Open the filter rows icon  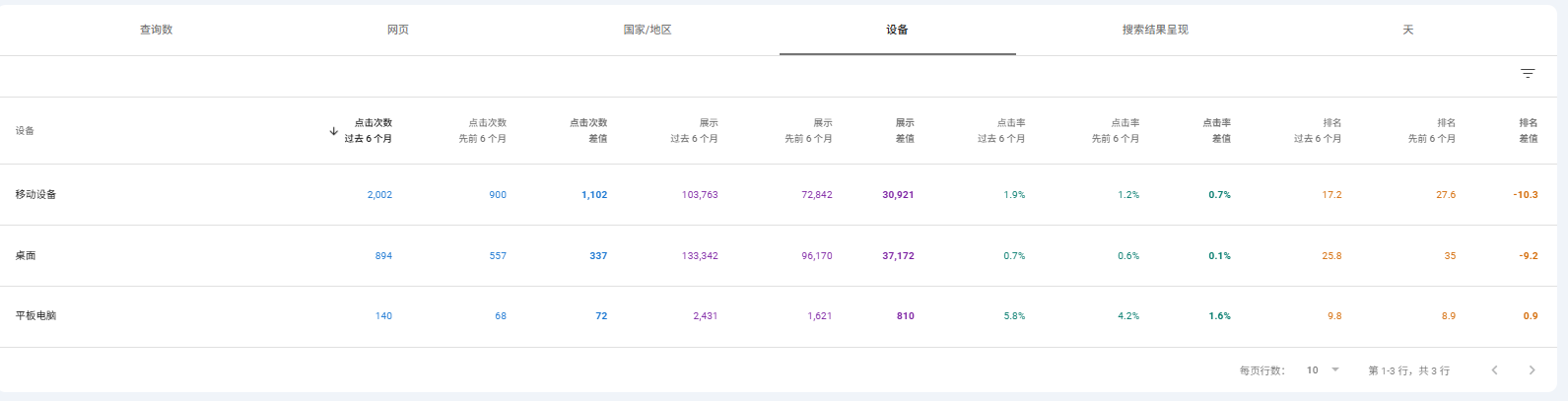pos(1528,74)
